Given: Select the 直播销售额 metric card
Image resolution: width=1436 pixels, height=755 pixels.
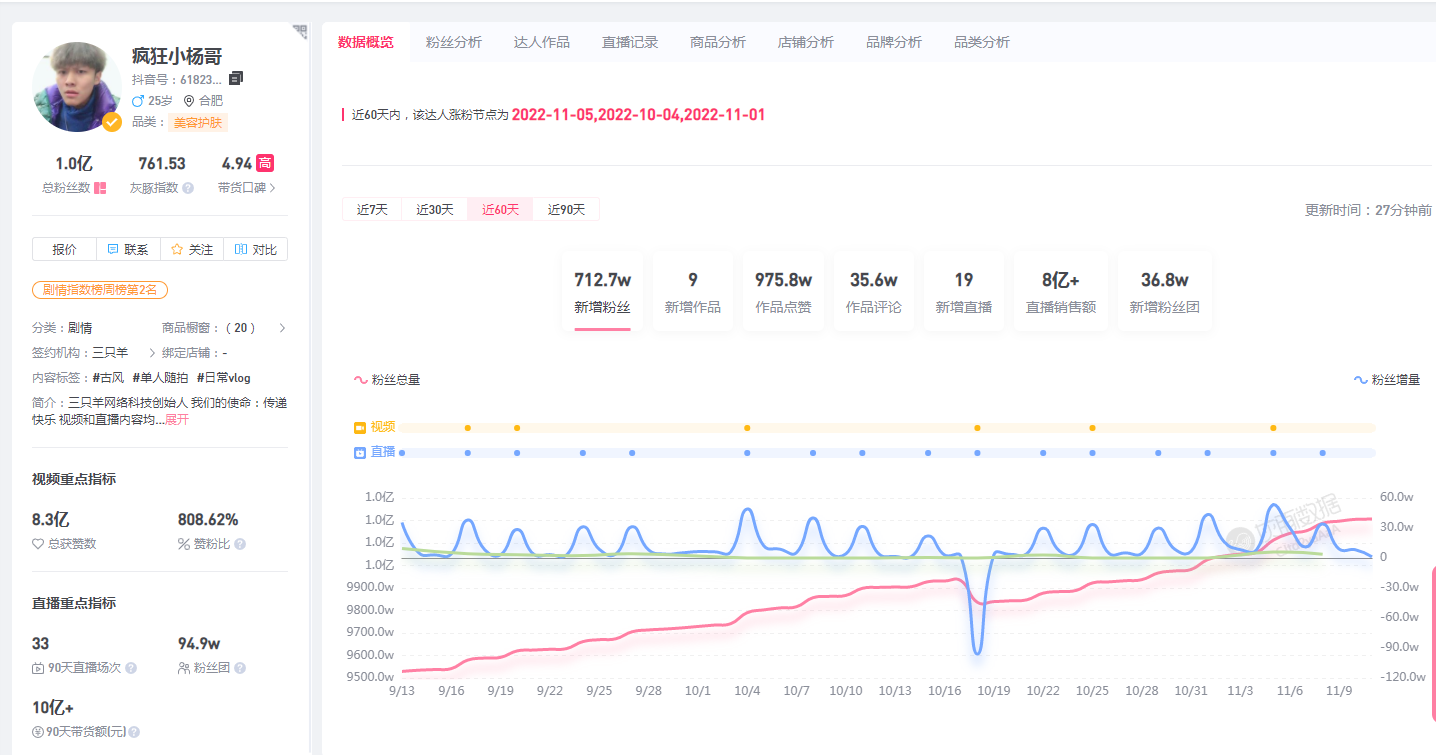Looking at the screenshot, I should pos(1060,291).
